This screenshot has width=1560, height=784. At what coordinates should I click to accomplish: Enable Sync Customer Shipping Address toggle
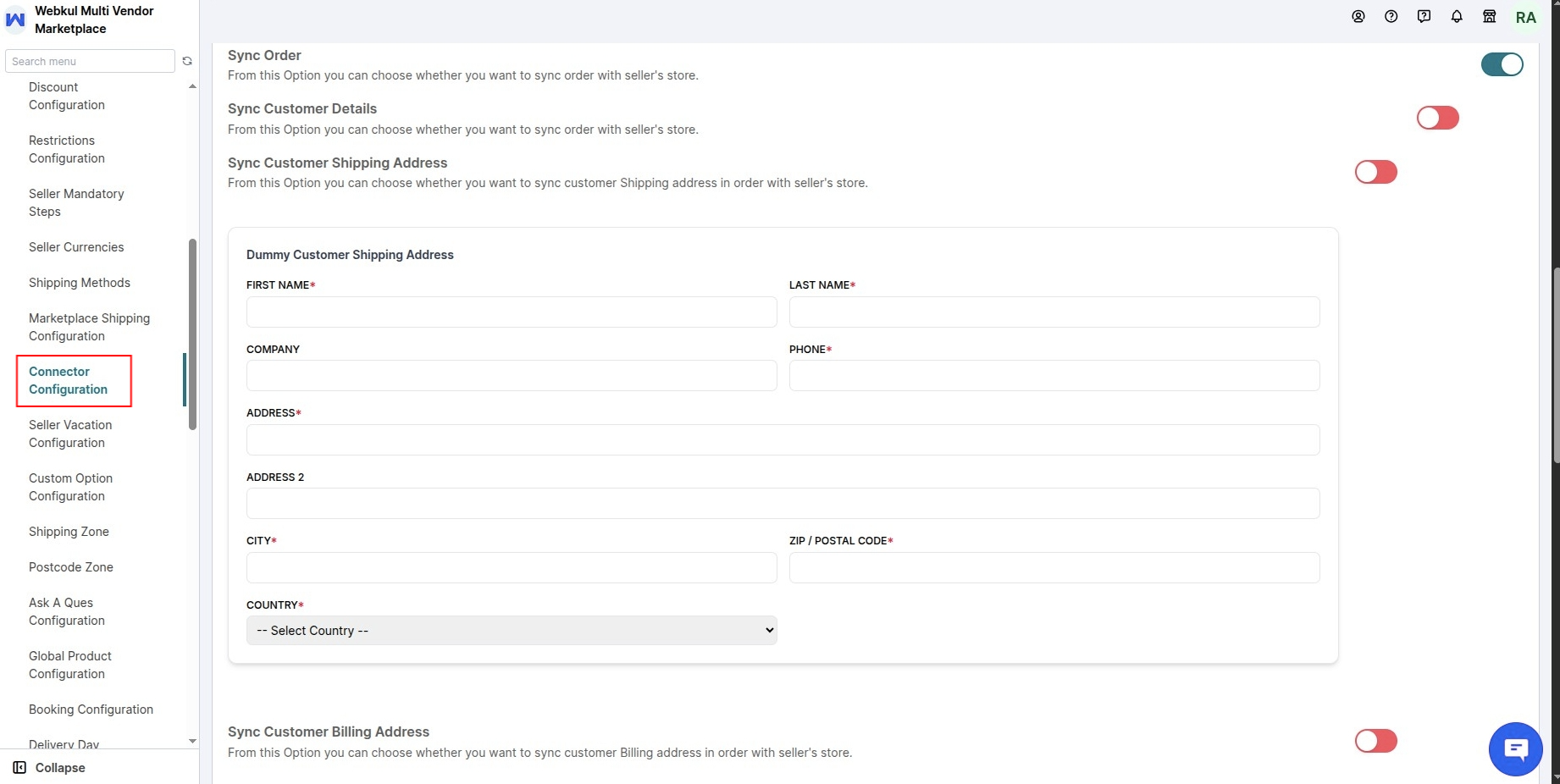point(1376,172)
